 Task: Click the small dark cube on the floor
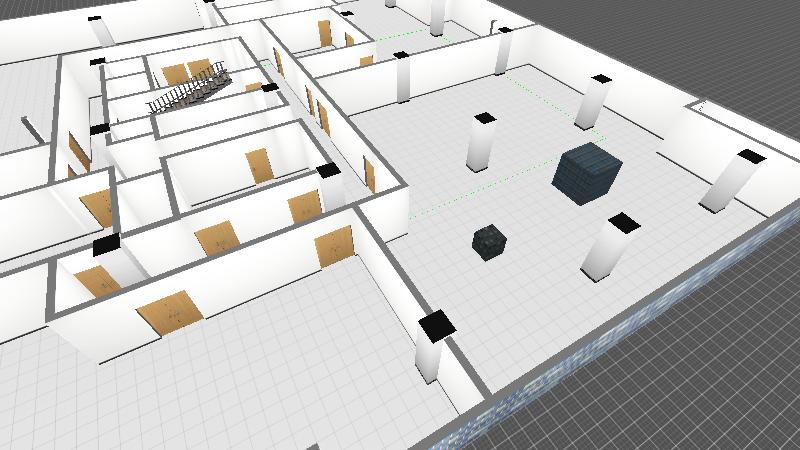point(490,243)
